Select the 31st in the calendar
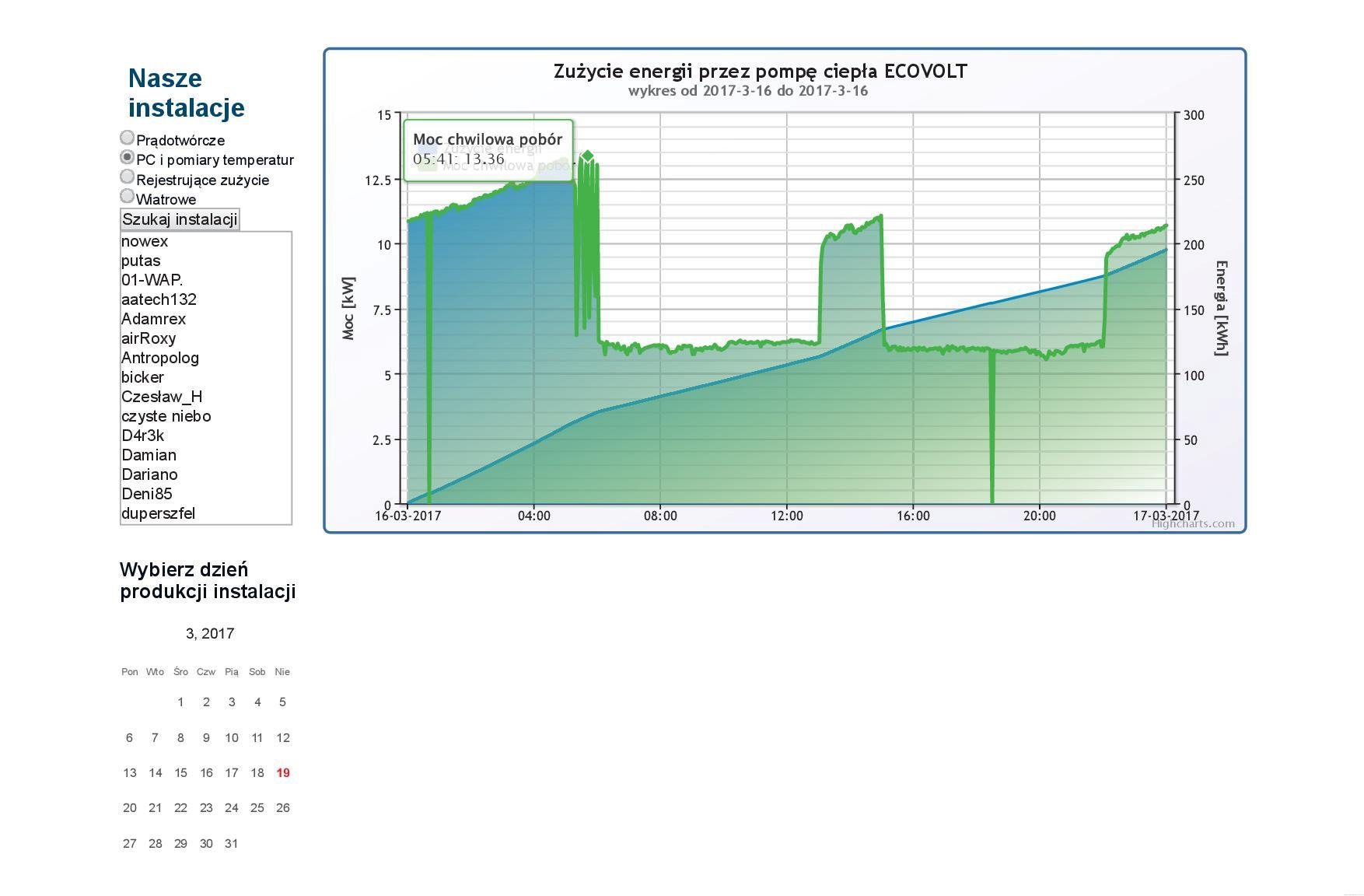The height and width of the screenshot is (896, 1364). click(x=232, y=844)
